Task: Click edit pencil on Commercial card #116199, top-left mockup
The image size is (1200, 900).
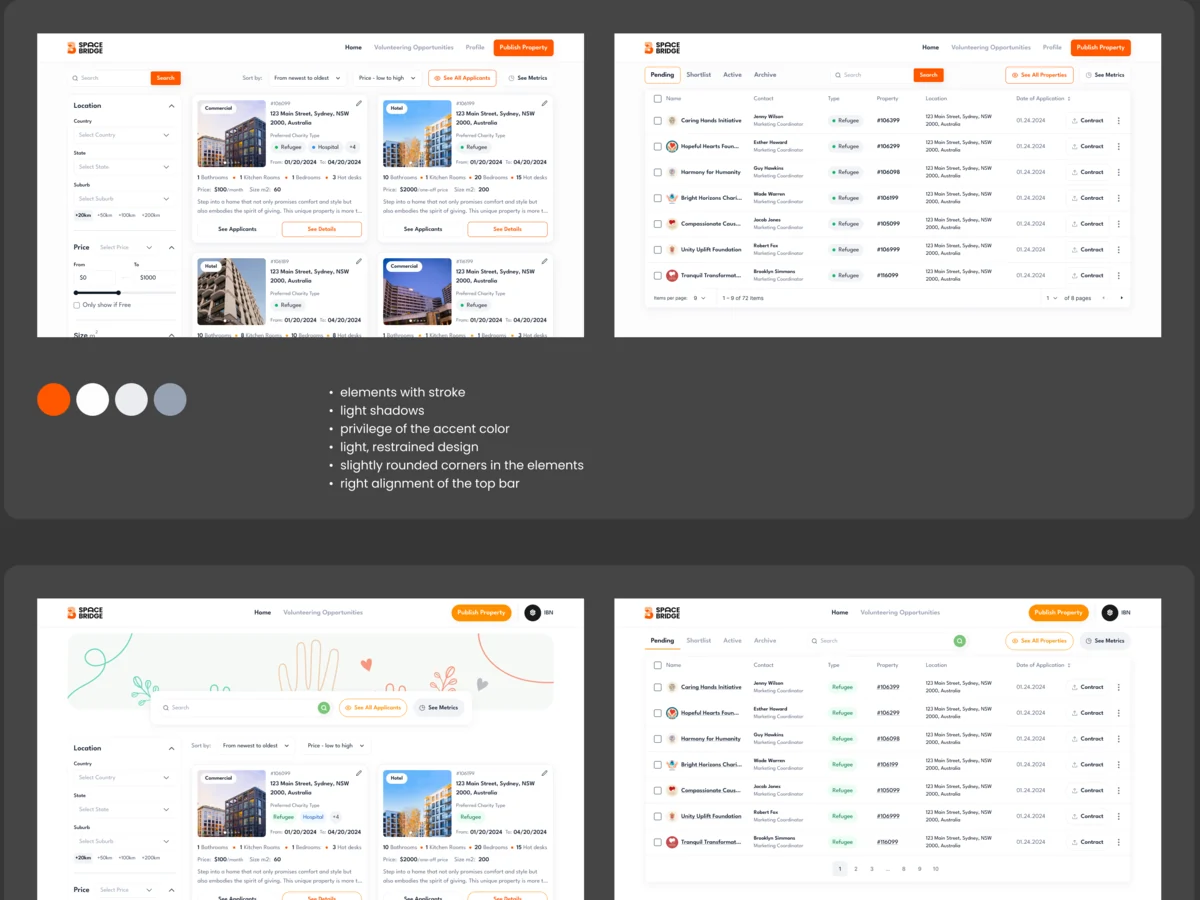Action: 544,262
